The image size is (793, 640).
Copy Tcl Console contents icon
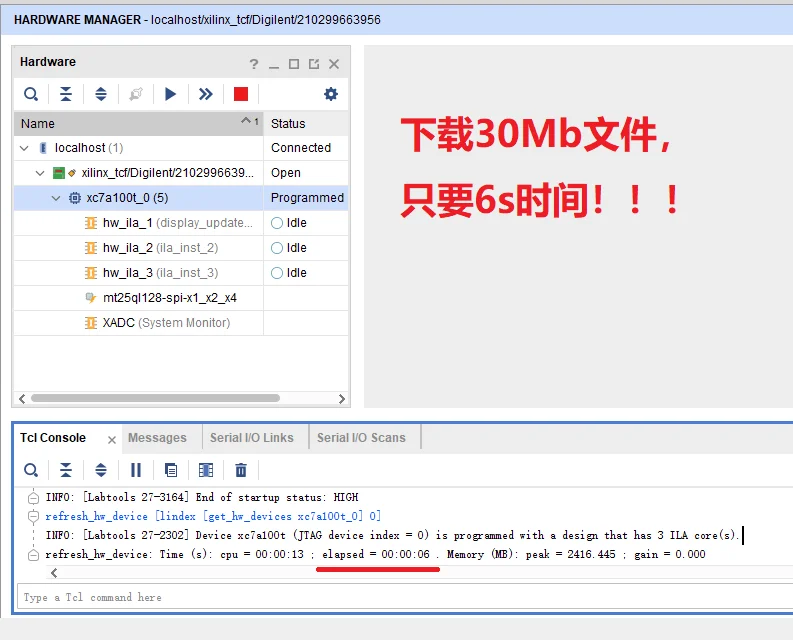pos(171,471)
